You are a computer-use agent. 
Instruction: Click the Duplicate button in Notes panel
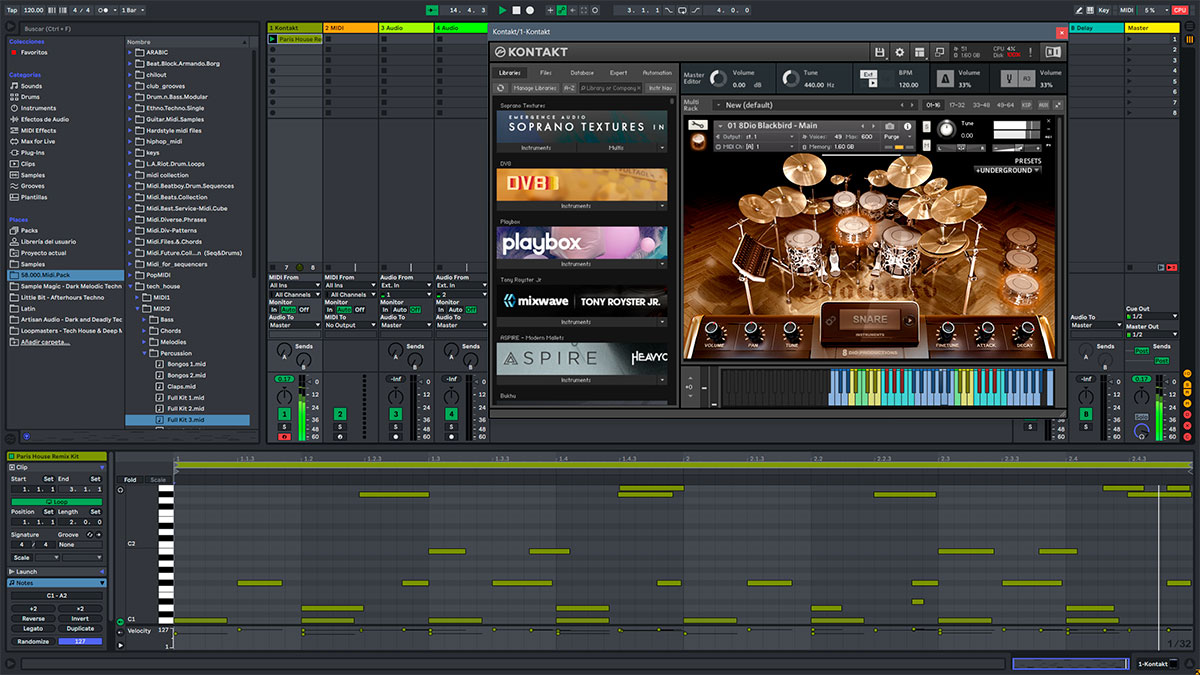(80, 629)
